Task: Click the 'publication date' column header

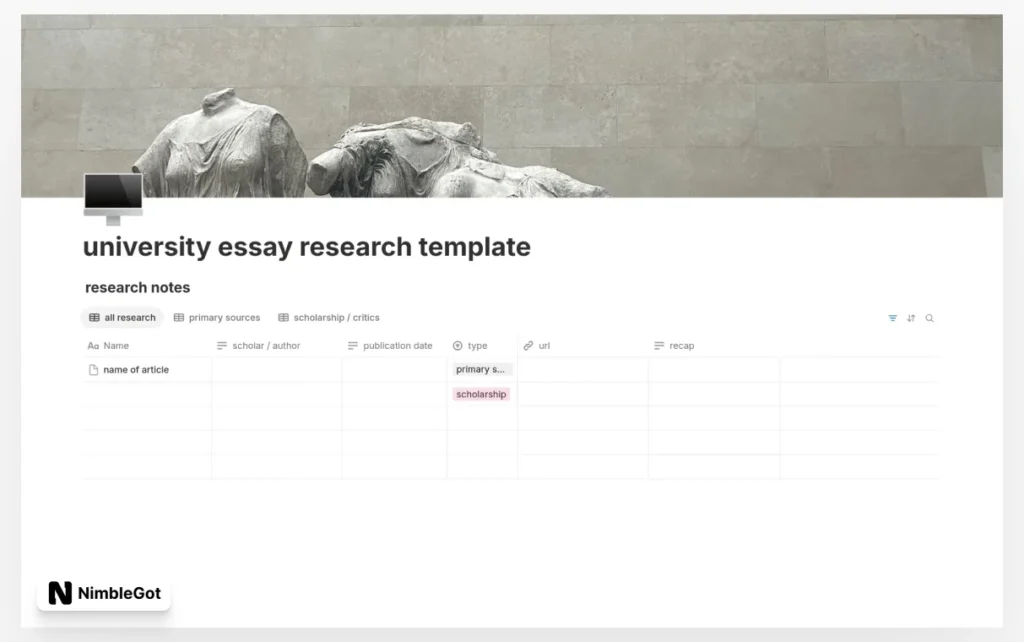Action: (x=398, y=345)
